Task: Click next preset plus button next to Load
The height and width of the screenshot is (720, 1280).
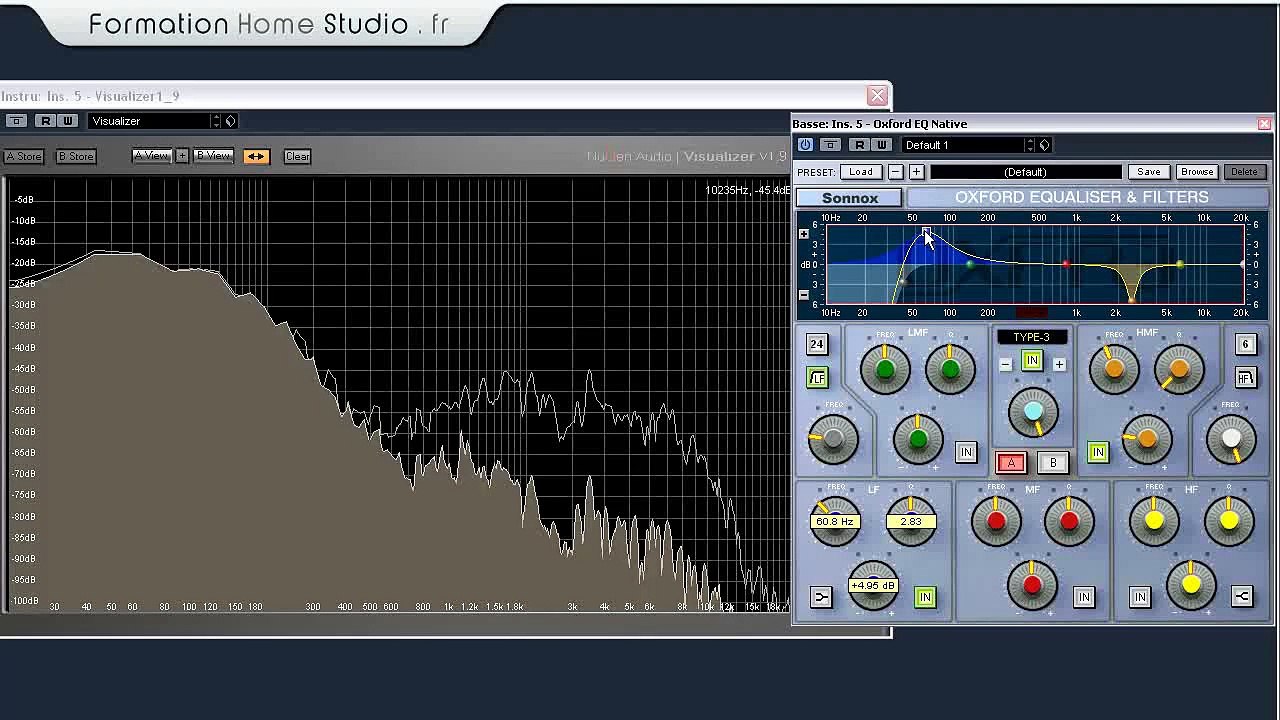Action: [x=916, y=172]
